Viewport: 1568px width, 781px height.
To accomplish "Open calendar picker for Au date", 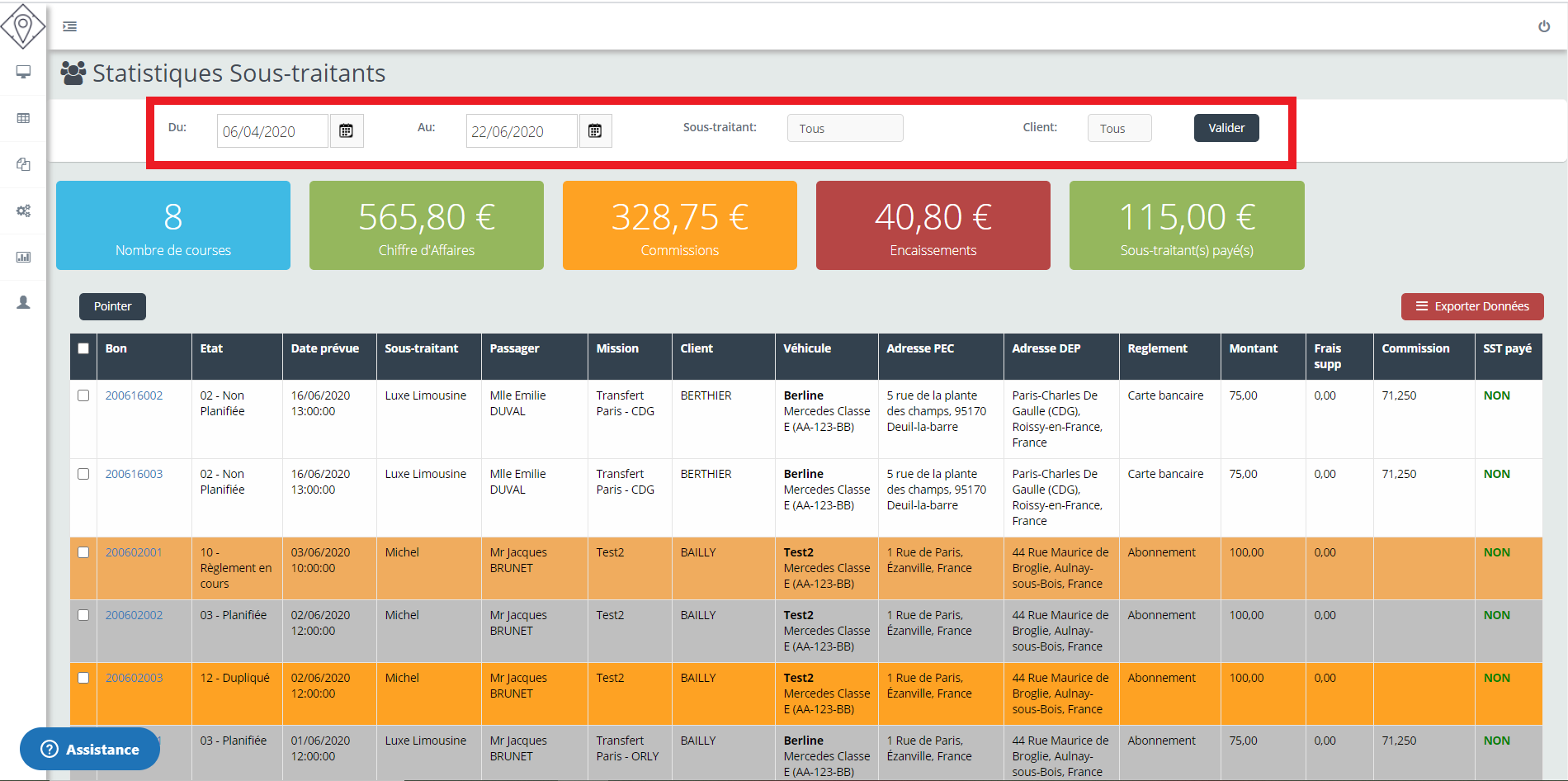I will click(x=595, y=131).
